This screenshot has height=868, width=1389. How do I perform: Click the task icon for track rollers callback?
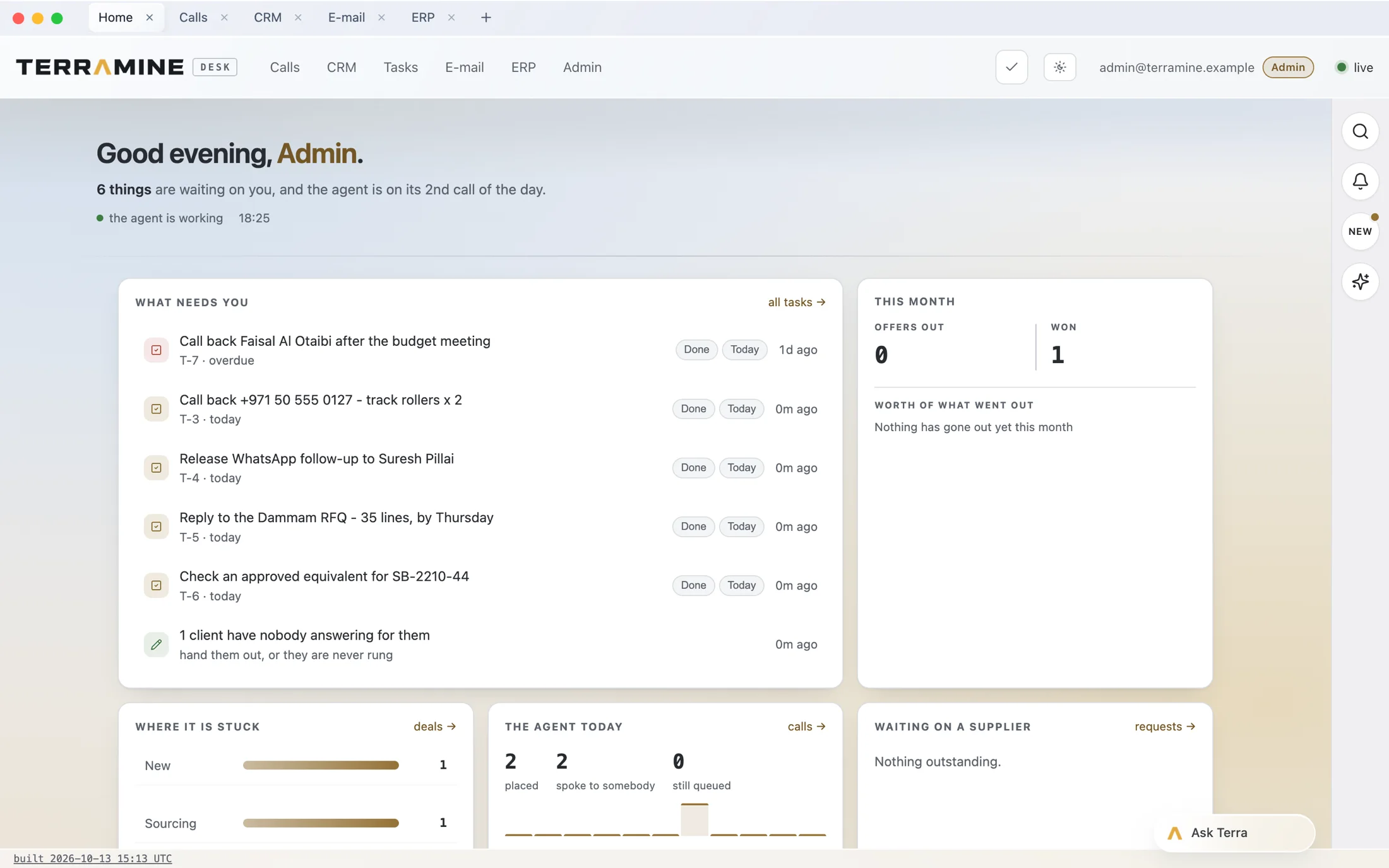pyautogui.click(x=156, y=409)
